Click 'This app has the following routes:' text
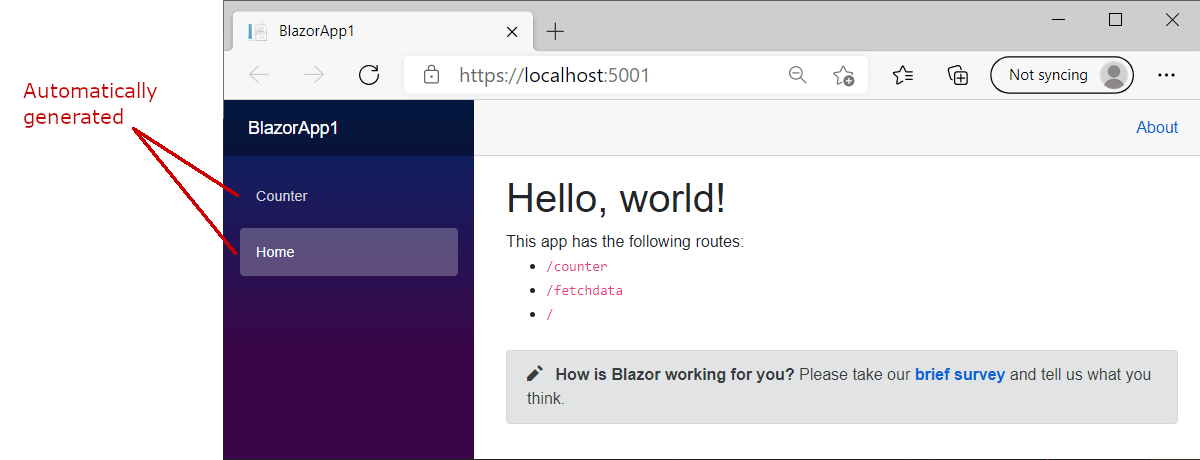 625,241
